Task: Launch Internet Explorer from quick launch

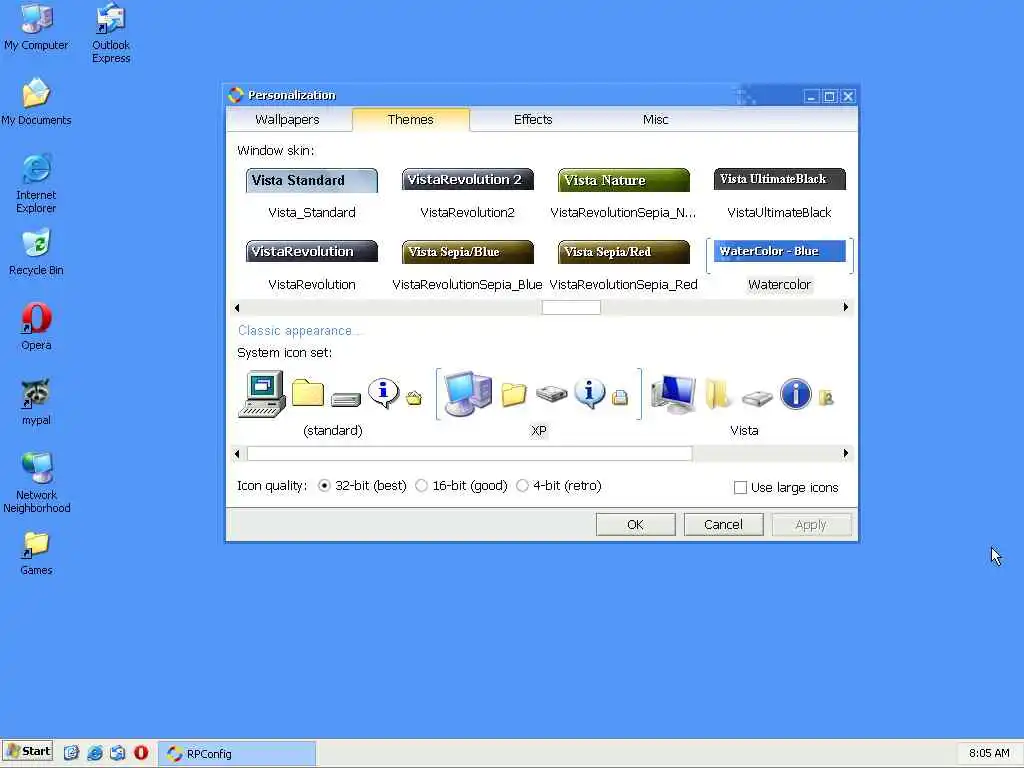Action: pos(95,753)
